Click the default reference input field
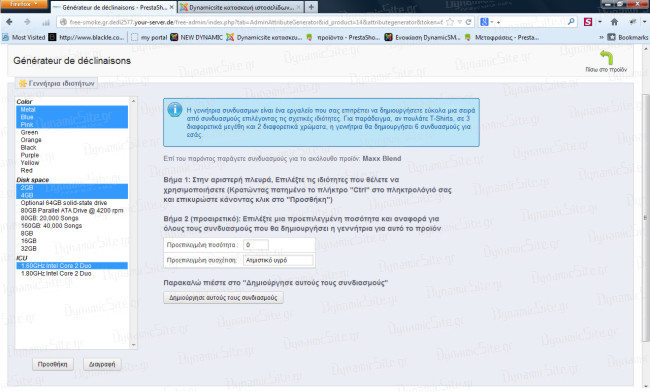Viewport: 650px width, 392px height. click(x=278, y=260)
